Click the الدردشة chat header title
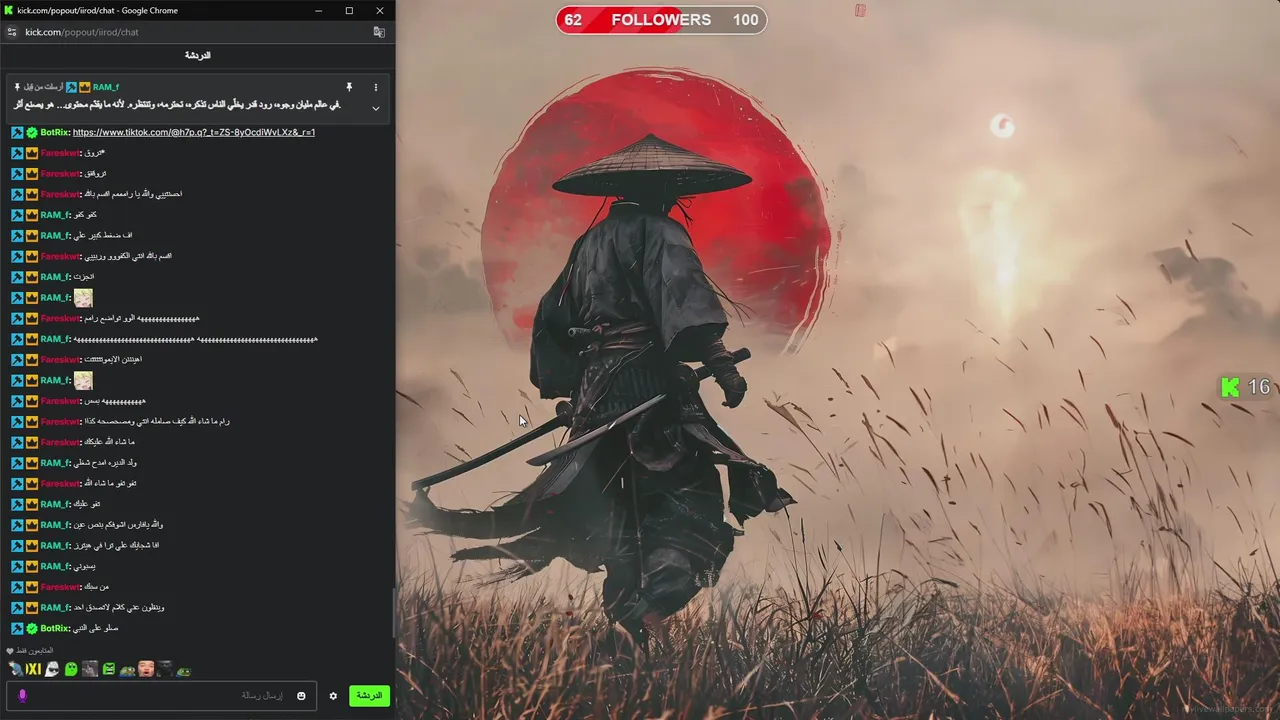 pyautogui.click(x=198, y=55)
